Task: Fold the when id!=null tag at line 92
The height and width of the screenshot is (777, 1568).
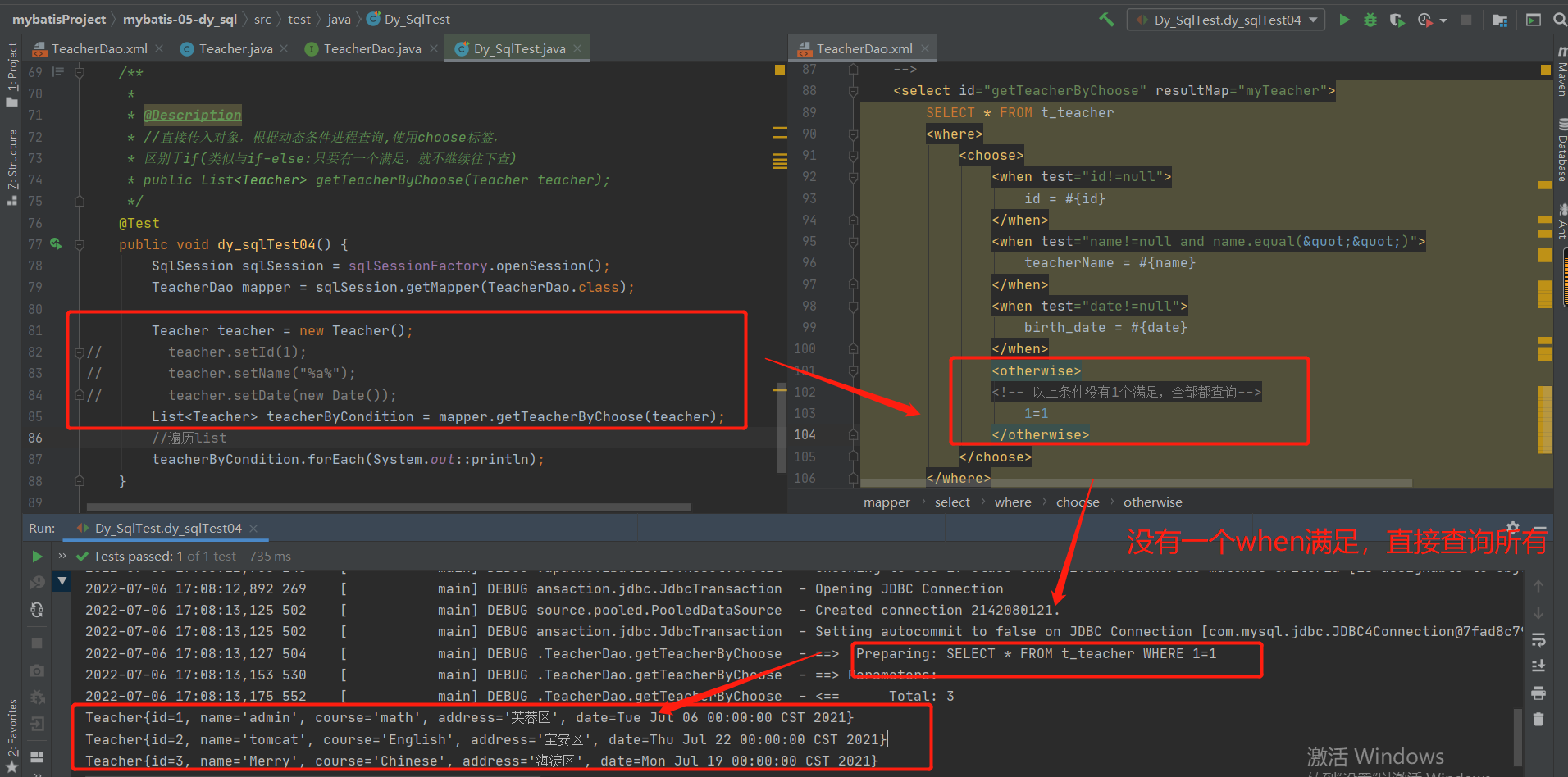Action: click(853, 177)
